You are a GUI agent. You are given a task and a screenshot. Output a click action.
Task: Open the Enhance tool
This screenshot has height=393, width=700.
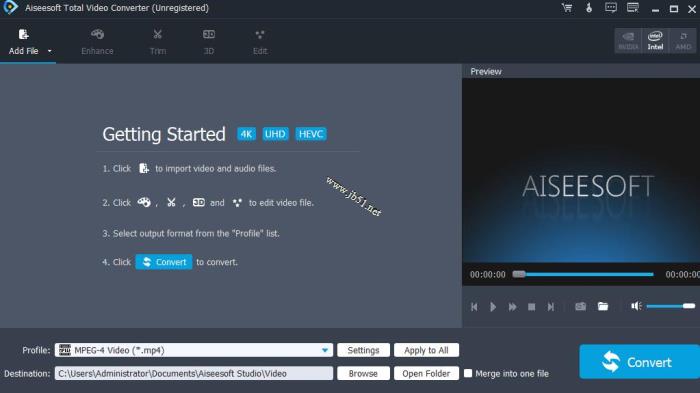pyautogui.click(x=97, y=42)
